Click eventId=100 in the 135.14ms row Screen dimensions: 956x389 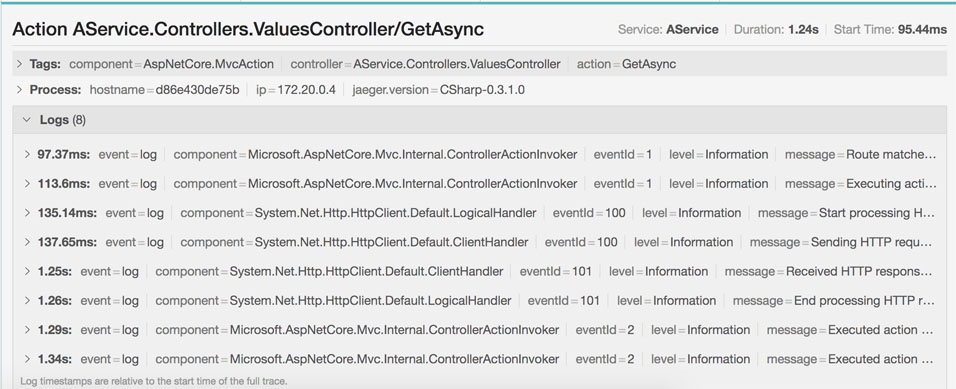point(589,213)
